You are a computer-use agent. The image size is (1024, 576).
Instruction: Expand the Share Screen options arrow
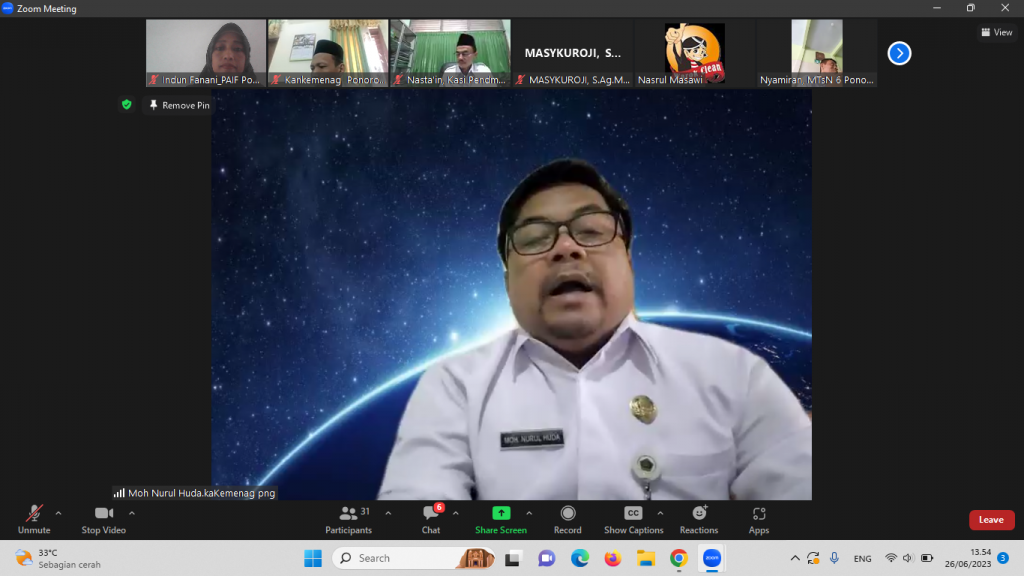point(529,513)
